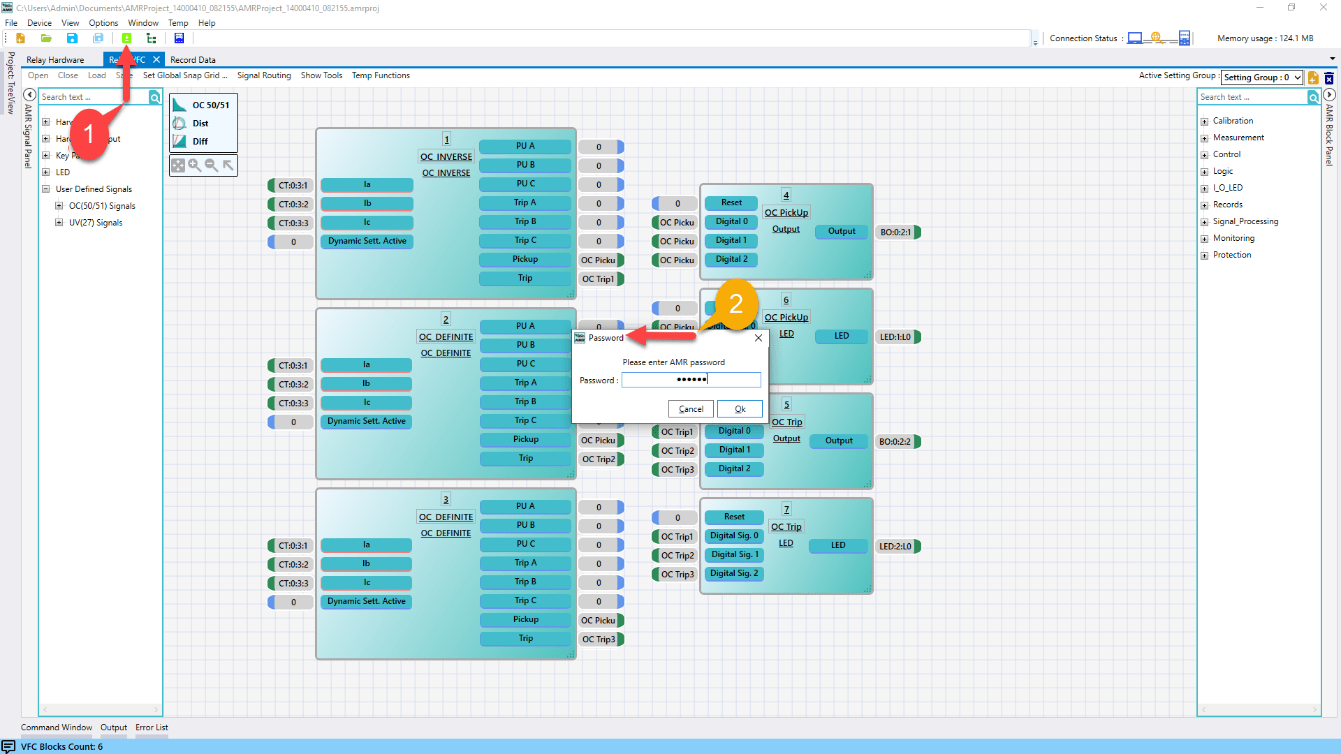Click the green tree structure toolbar icon
The width and height of the screenshot is (1341, 754).
151,38
